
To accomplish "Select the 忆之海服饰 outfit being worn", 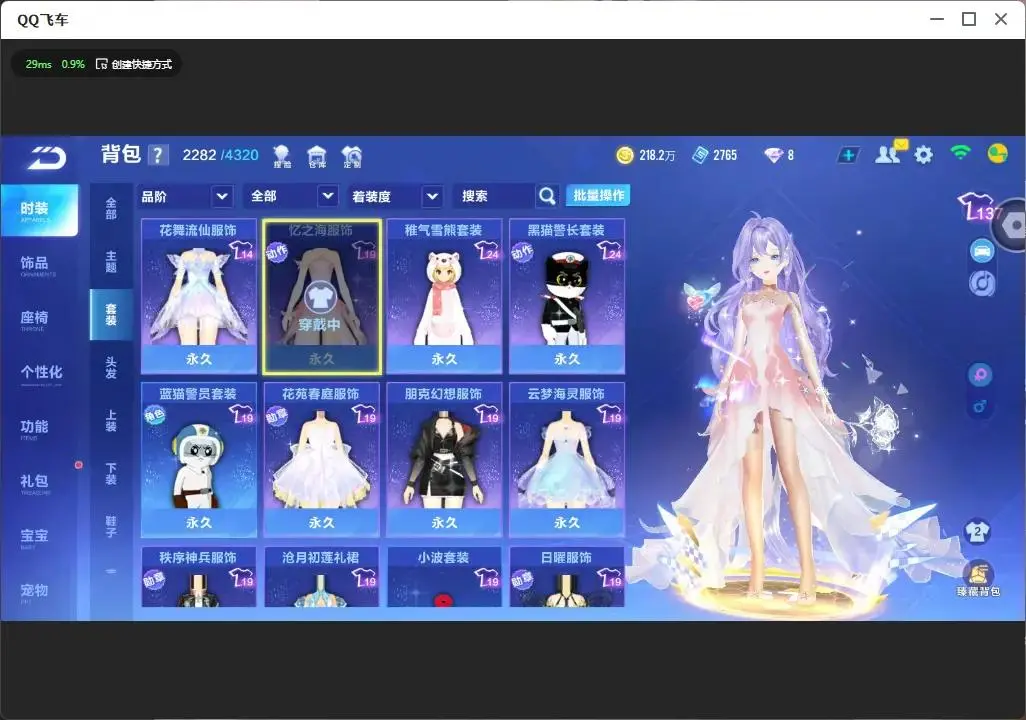I will 321,297.
